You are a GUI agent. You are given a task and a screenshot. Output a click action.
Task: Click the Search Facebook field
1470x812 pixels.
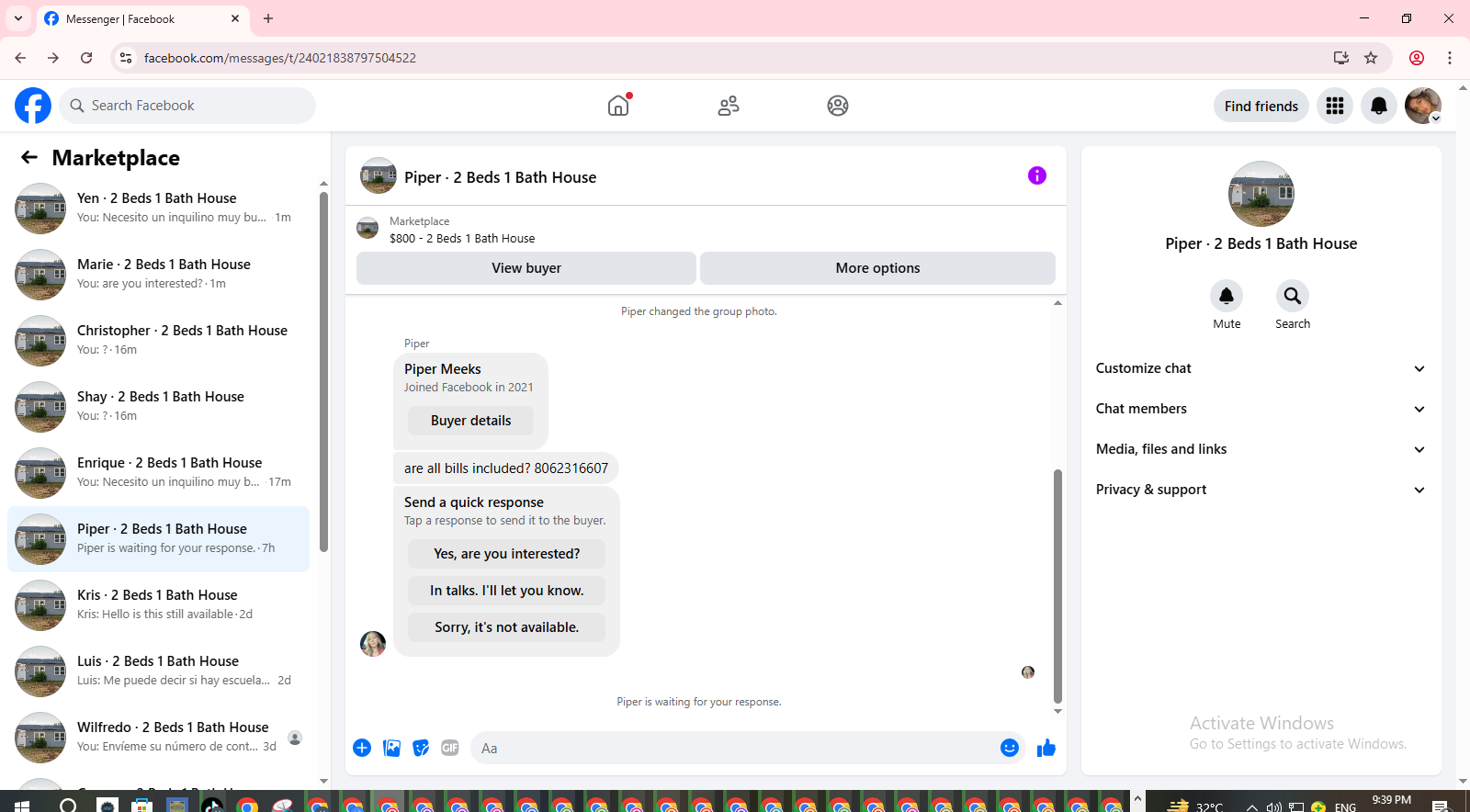click(187, 106)
